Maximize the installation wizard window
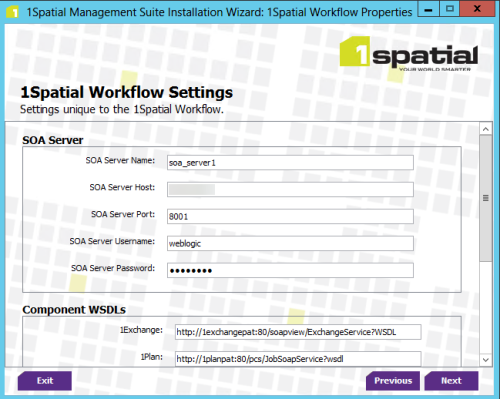500x399 pixels. pos(450,9)
